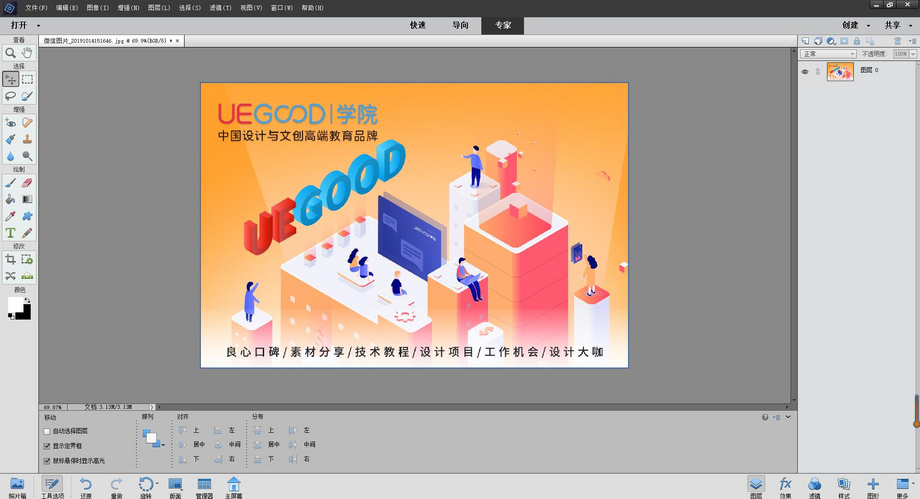Open the layers panel options menu
Image resolution: width=920 pixels, height=499 pixels.
(912, 41)
